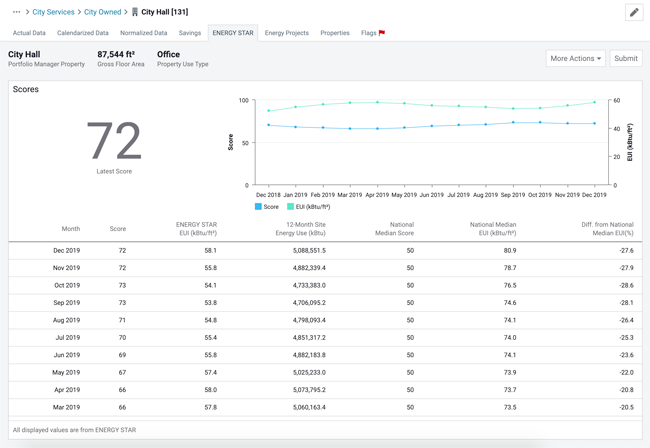Click the breadcrumb ellipsis icon
The height and width of the screenshot is (448, 650).
(x=16, y=12)
